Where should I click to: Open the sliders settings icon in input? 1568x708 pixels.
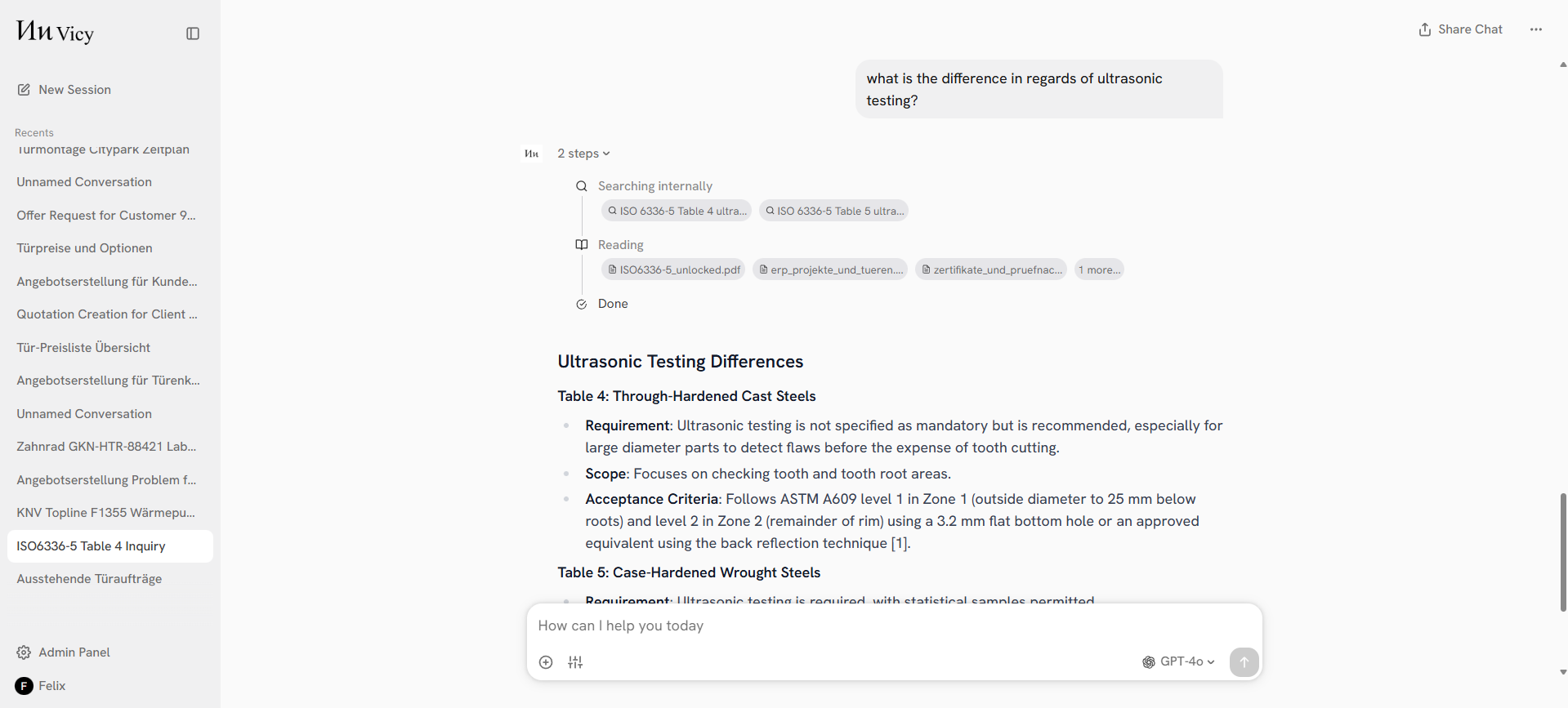click(575, 662)
